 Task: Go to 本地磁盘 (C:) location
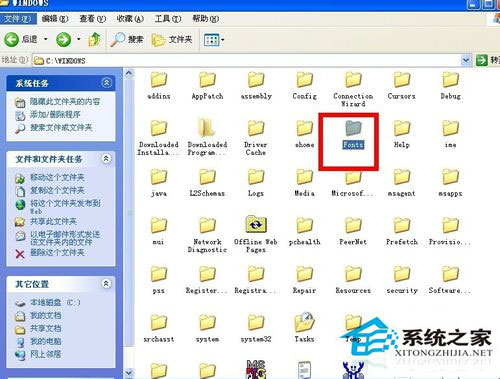point(55,303)
